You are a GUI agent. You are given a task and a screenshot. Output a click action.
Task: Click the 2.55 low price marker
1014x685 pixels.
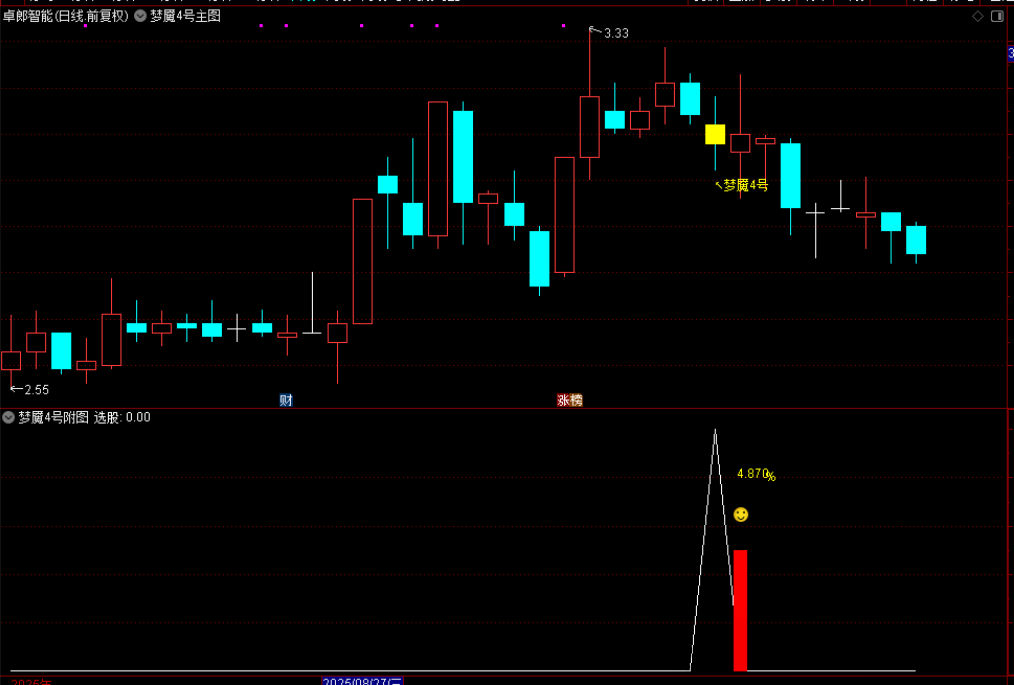36,389
